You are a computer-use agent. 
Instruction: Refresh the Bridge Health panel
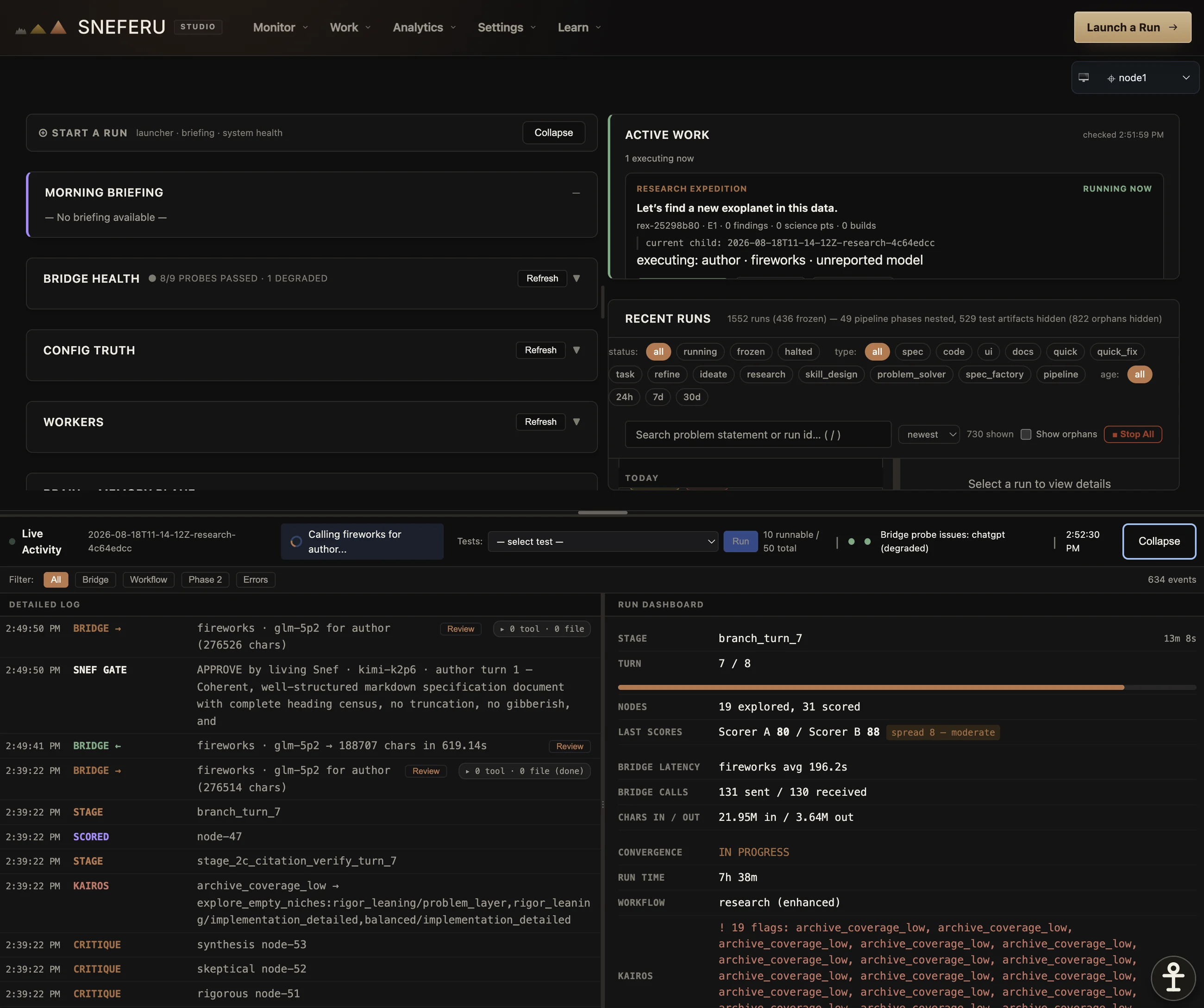542,278
